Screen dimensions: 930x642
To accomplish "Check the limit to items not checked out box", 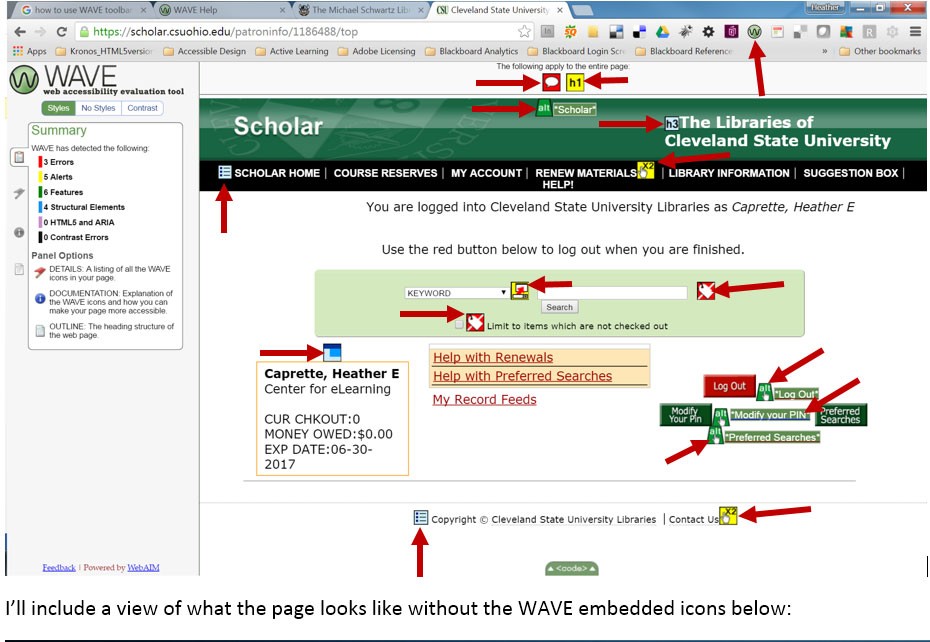I will point(460,325).
